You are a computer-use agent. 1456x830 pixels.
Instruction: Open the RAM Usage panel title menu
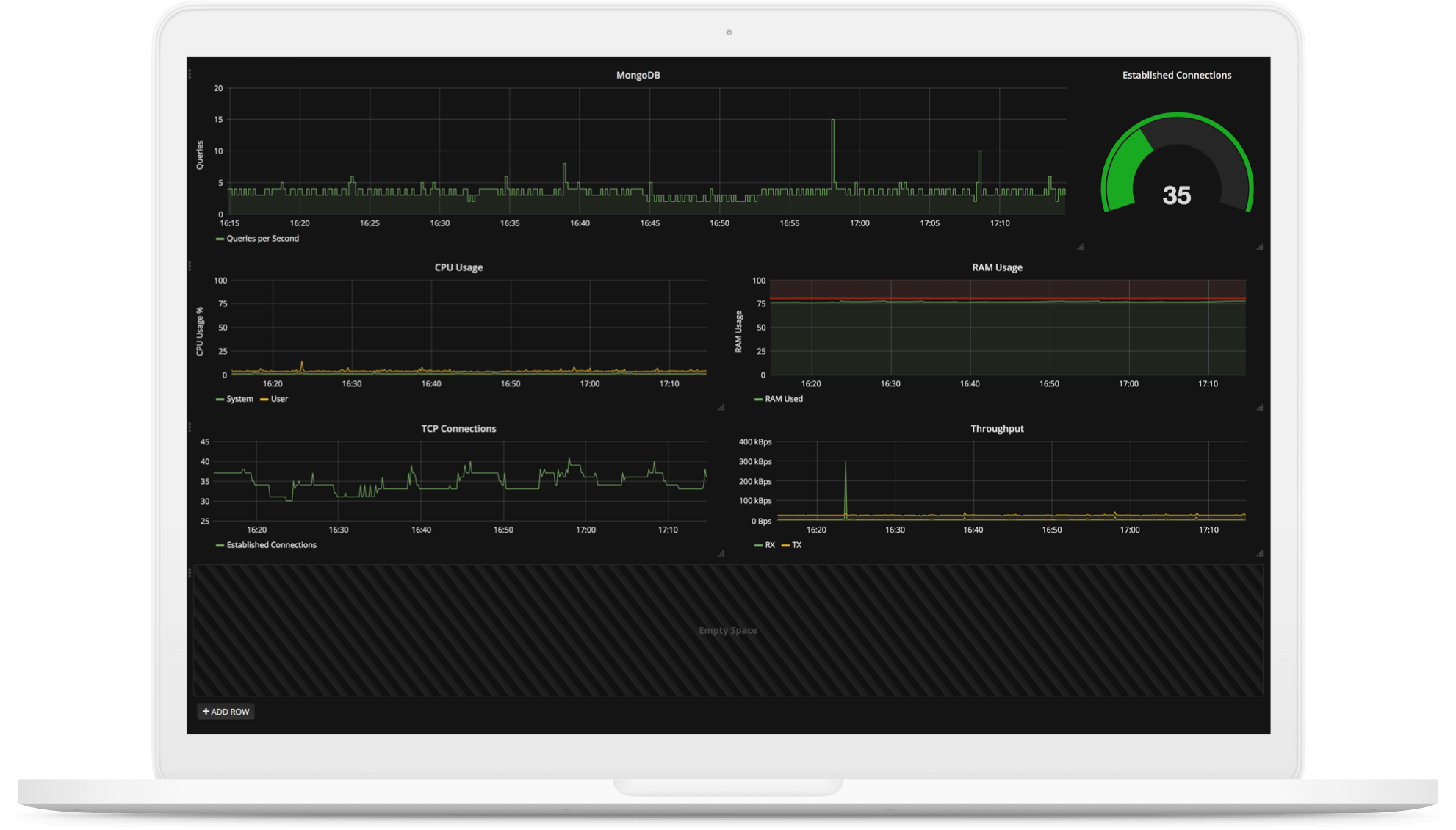[x=997, y=267]
